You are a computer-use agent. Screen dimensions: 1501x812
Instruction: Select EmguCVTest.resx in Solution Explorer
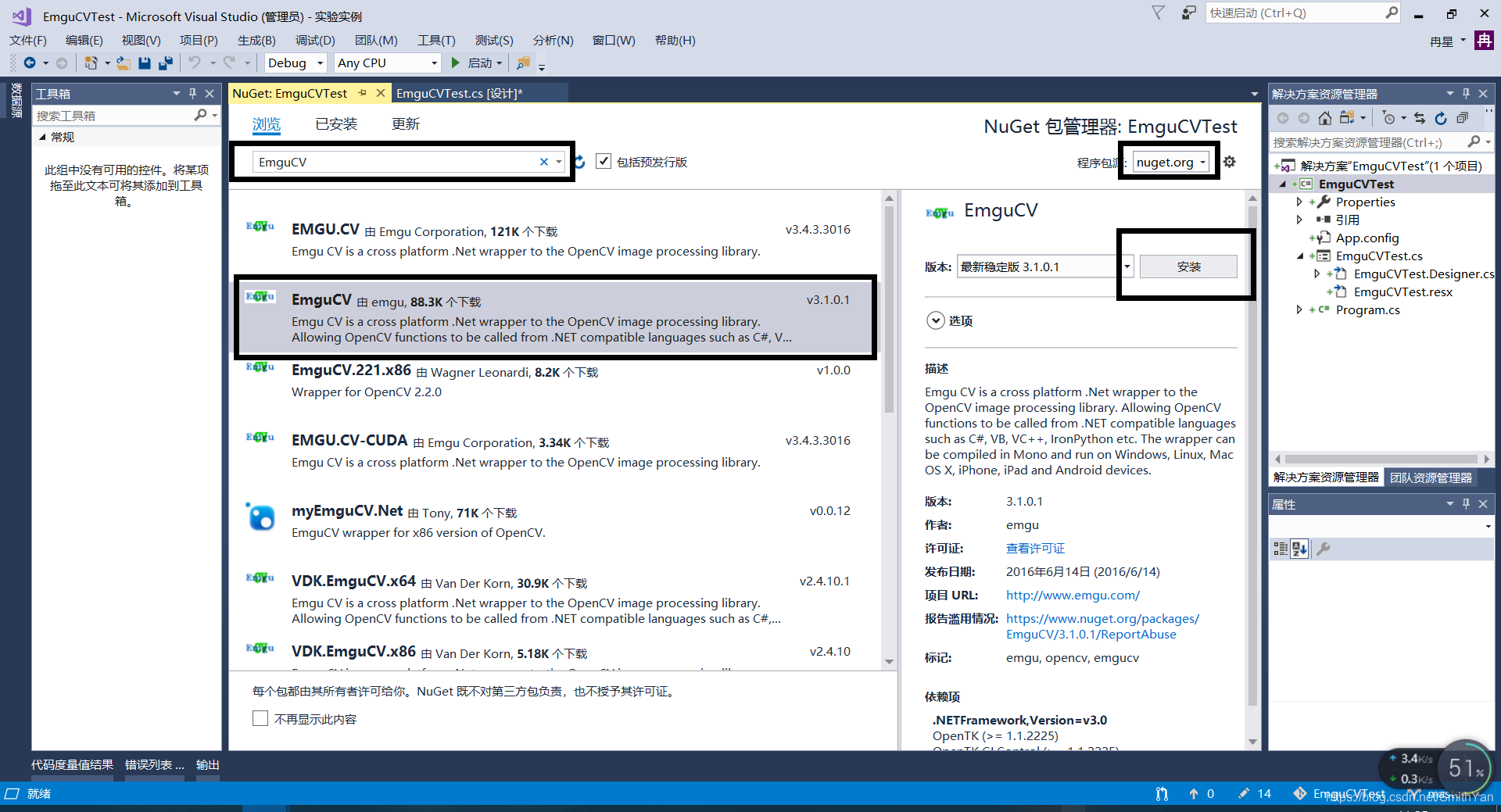pos(1402,292)
